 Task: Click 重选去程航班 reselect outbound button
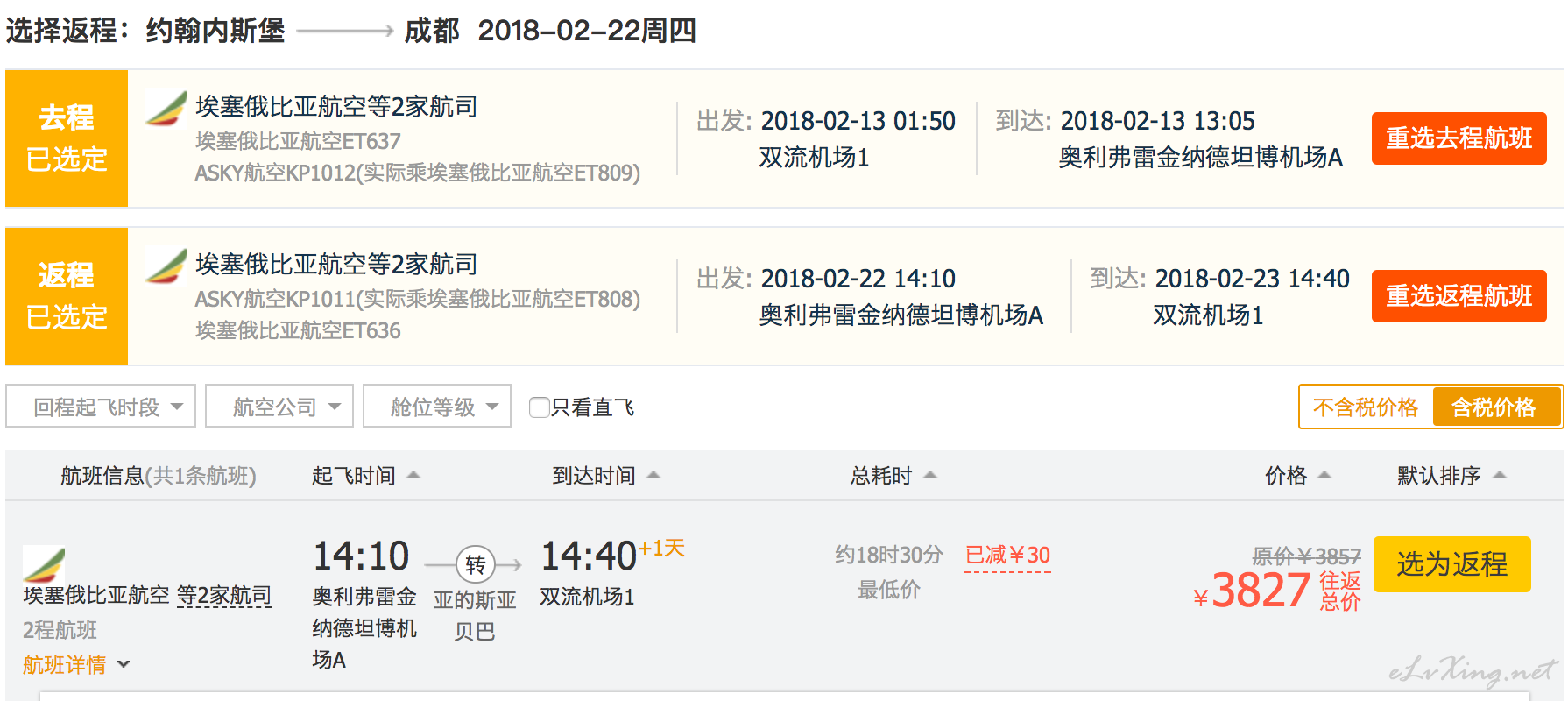point(1459,138)
